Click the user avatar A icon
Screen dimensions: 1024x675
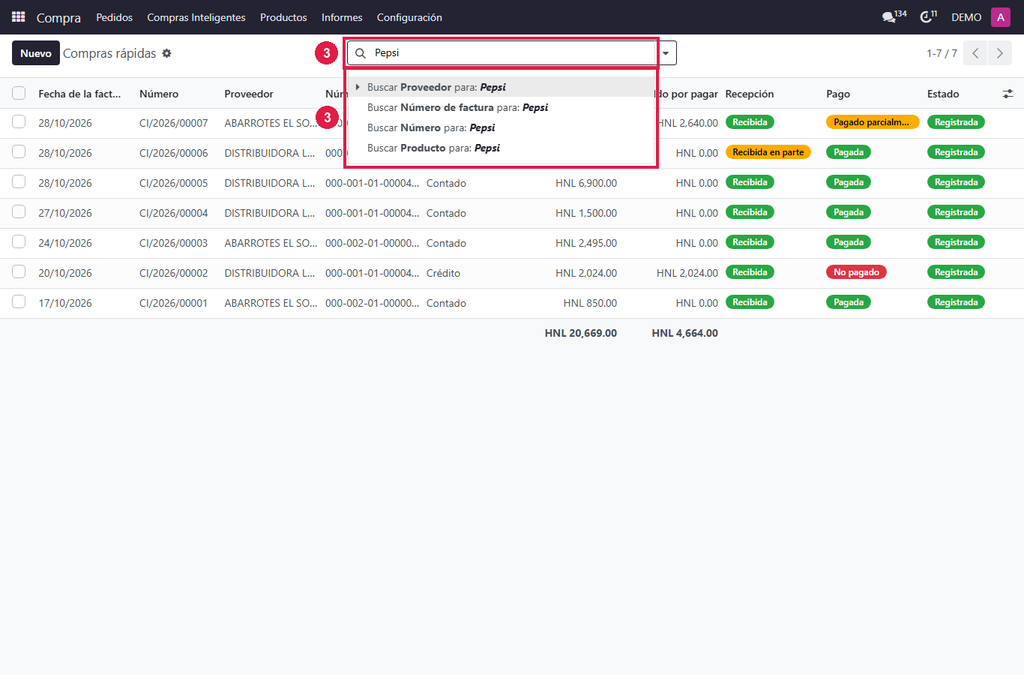pos(1000,17)
